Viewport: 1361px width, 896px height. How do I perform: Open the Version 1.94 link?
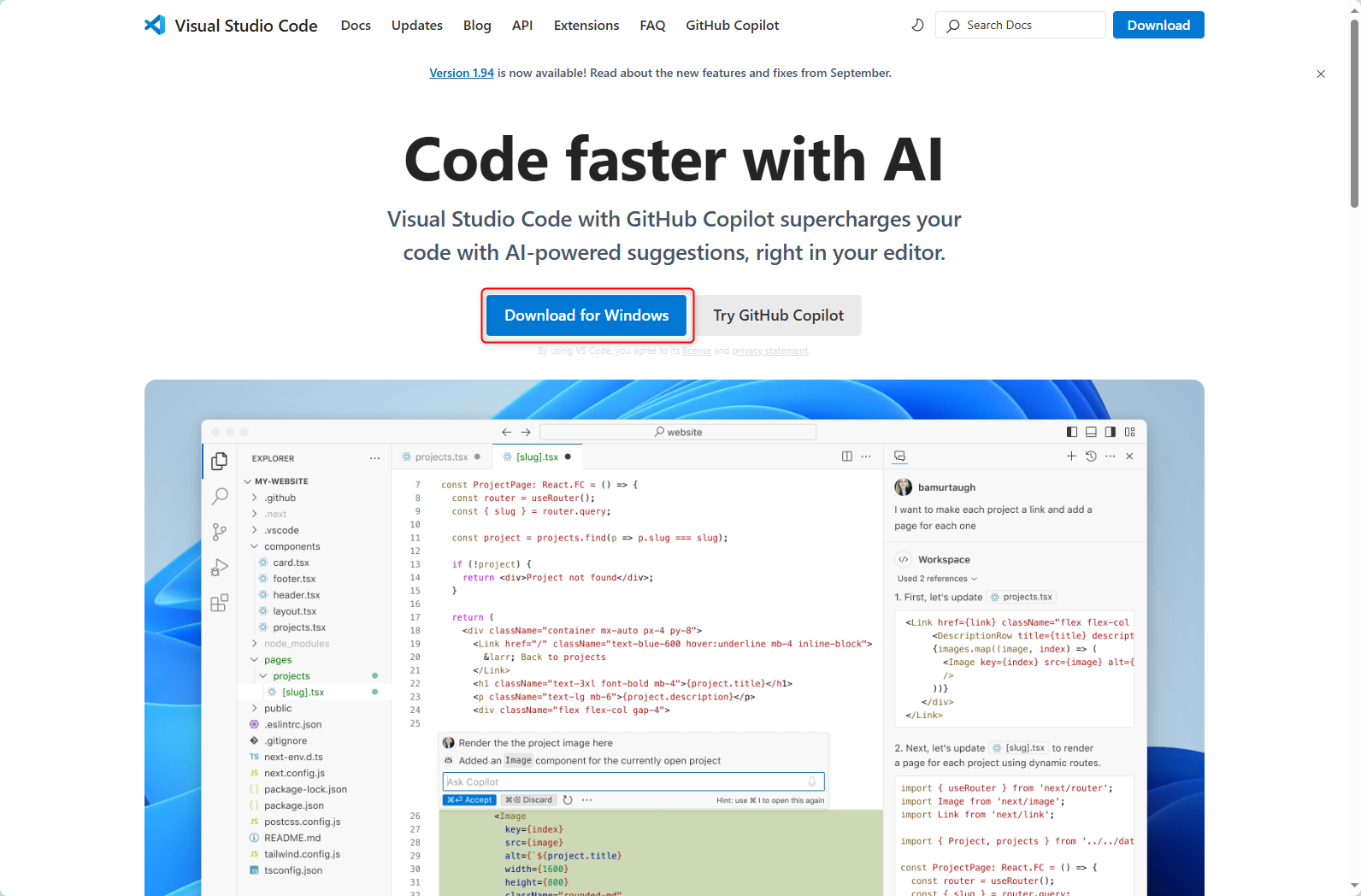[462, 74]
